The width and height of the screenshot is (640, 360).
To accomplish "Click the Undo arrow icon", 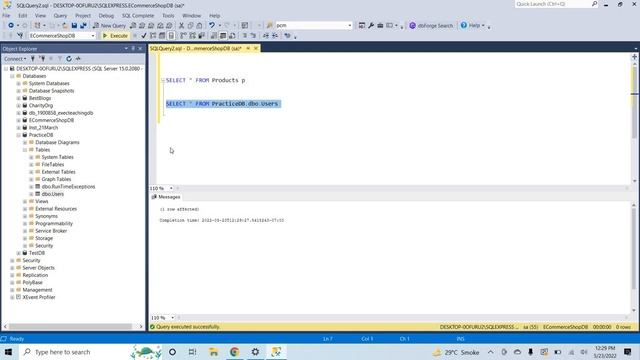I will tap(211, 25).
